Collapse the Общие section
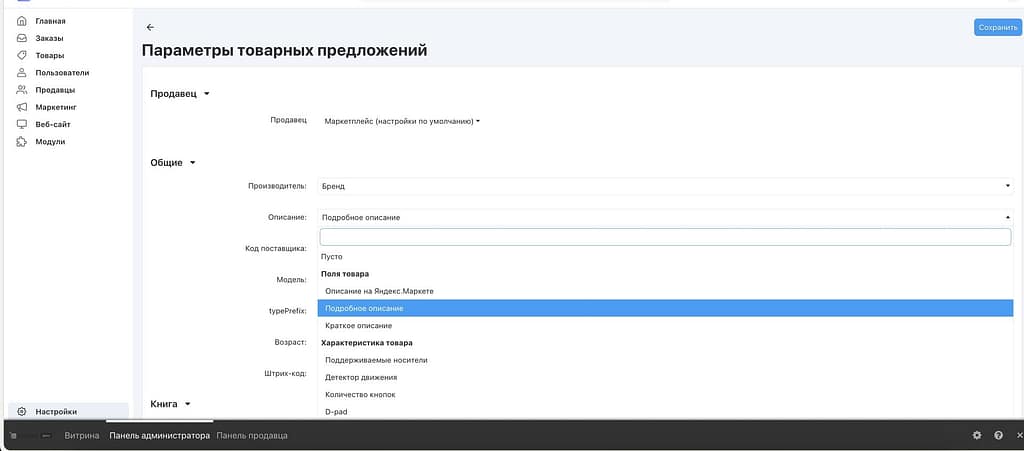The width and height of the screenshot is (1024, 451). tap(172, 163)
